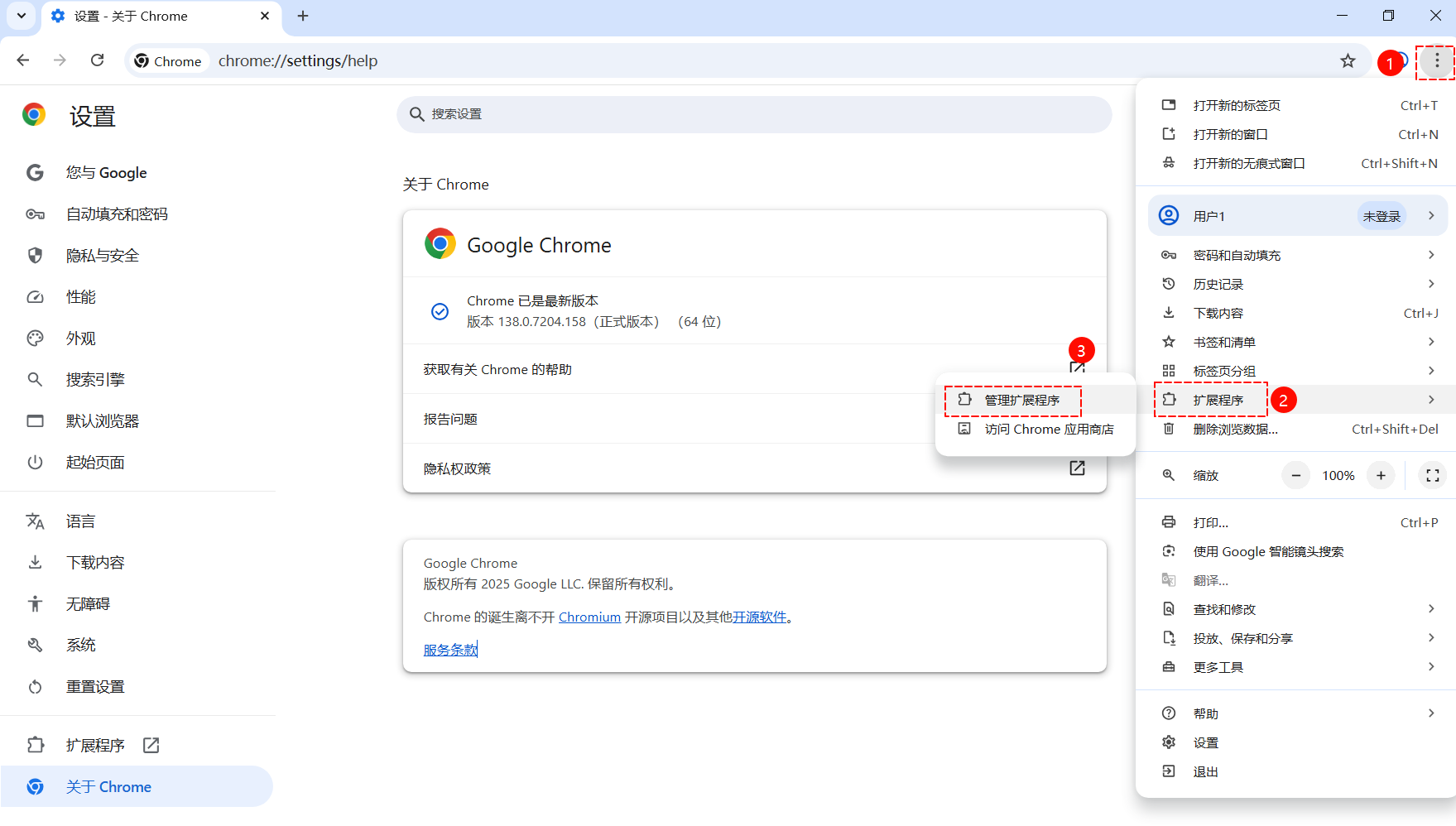Choose 打开新的窗口 menu item
Image resolution: width=1456 pixels, height=826 pixels.
coord(1295,134)
